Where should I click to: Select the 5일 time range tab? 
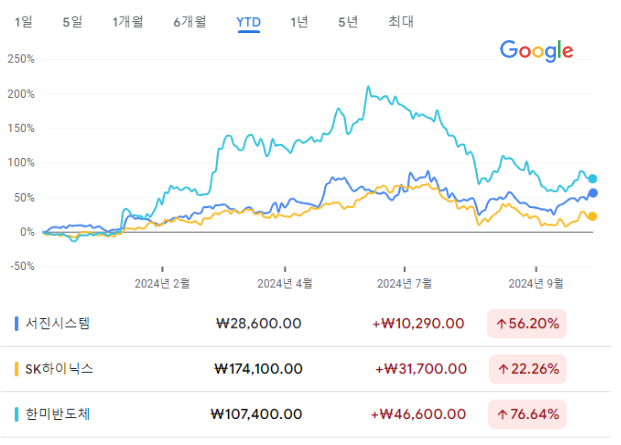pos(72,21)
